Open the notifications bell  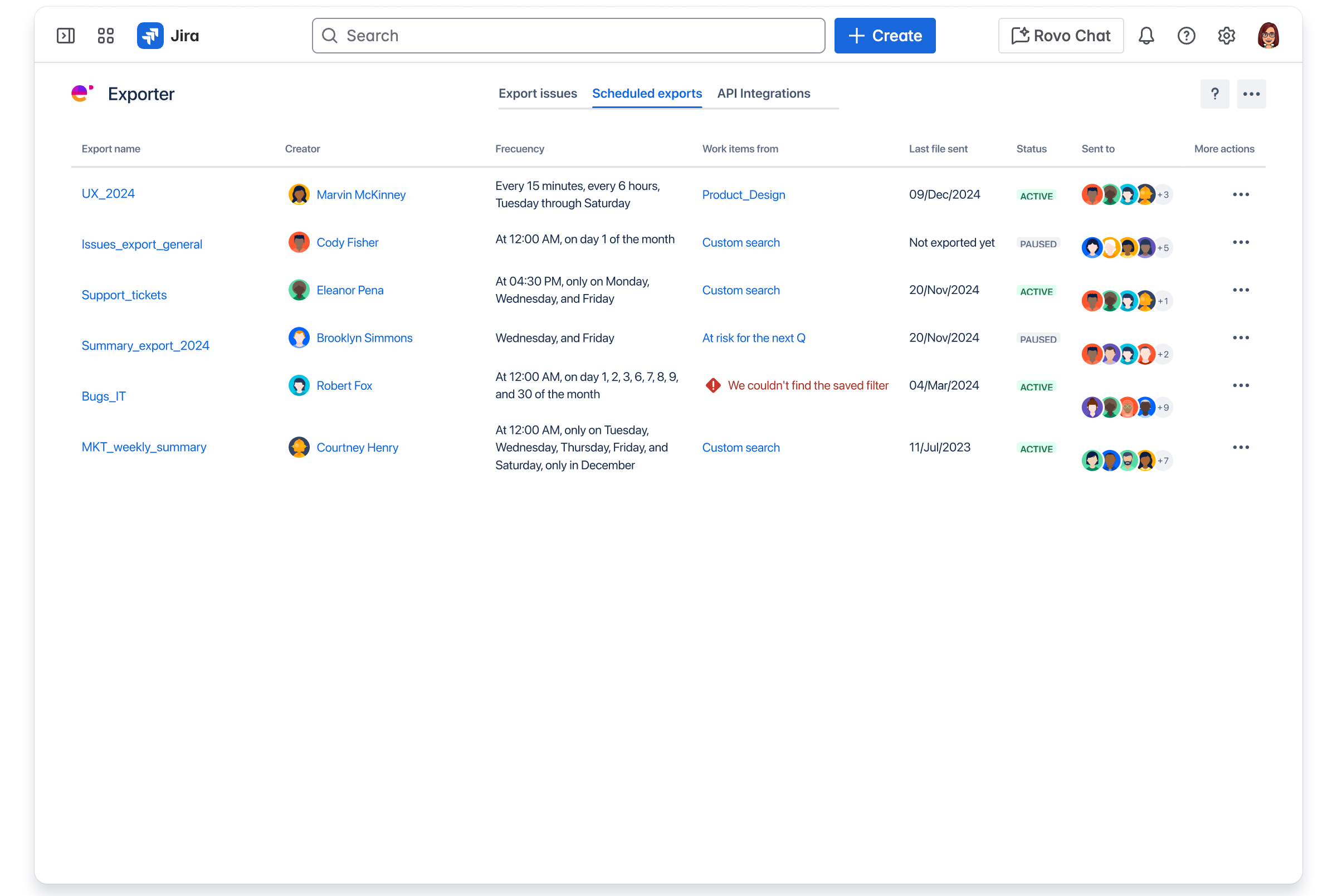click(x=1146, y=36)
